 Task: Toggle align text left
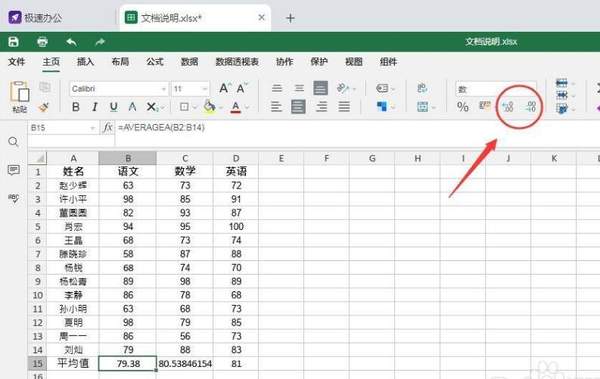276,106
